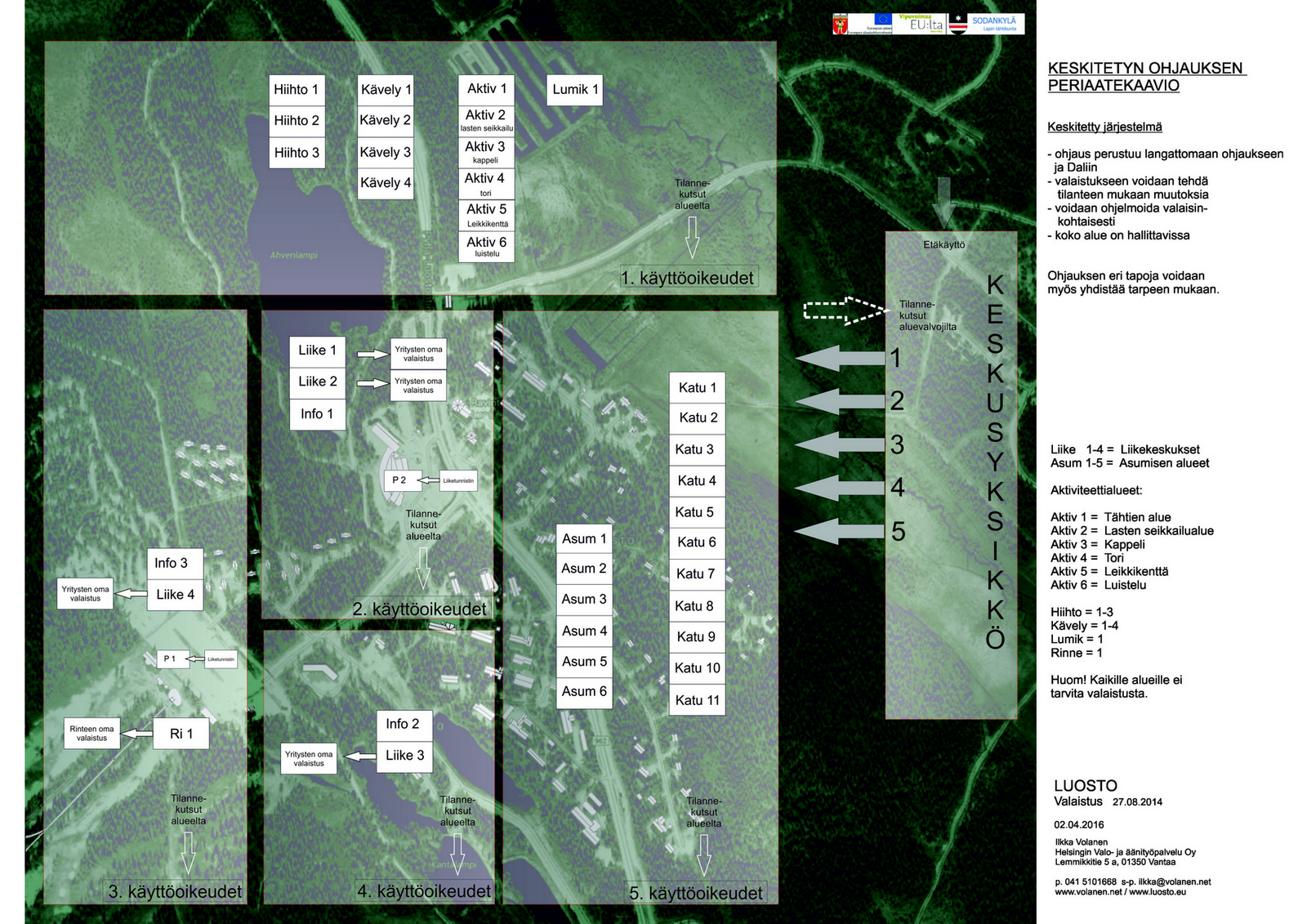
Task: Click the Katu 7 box
Action: (x=696, y=574)
